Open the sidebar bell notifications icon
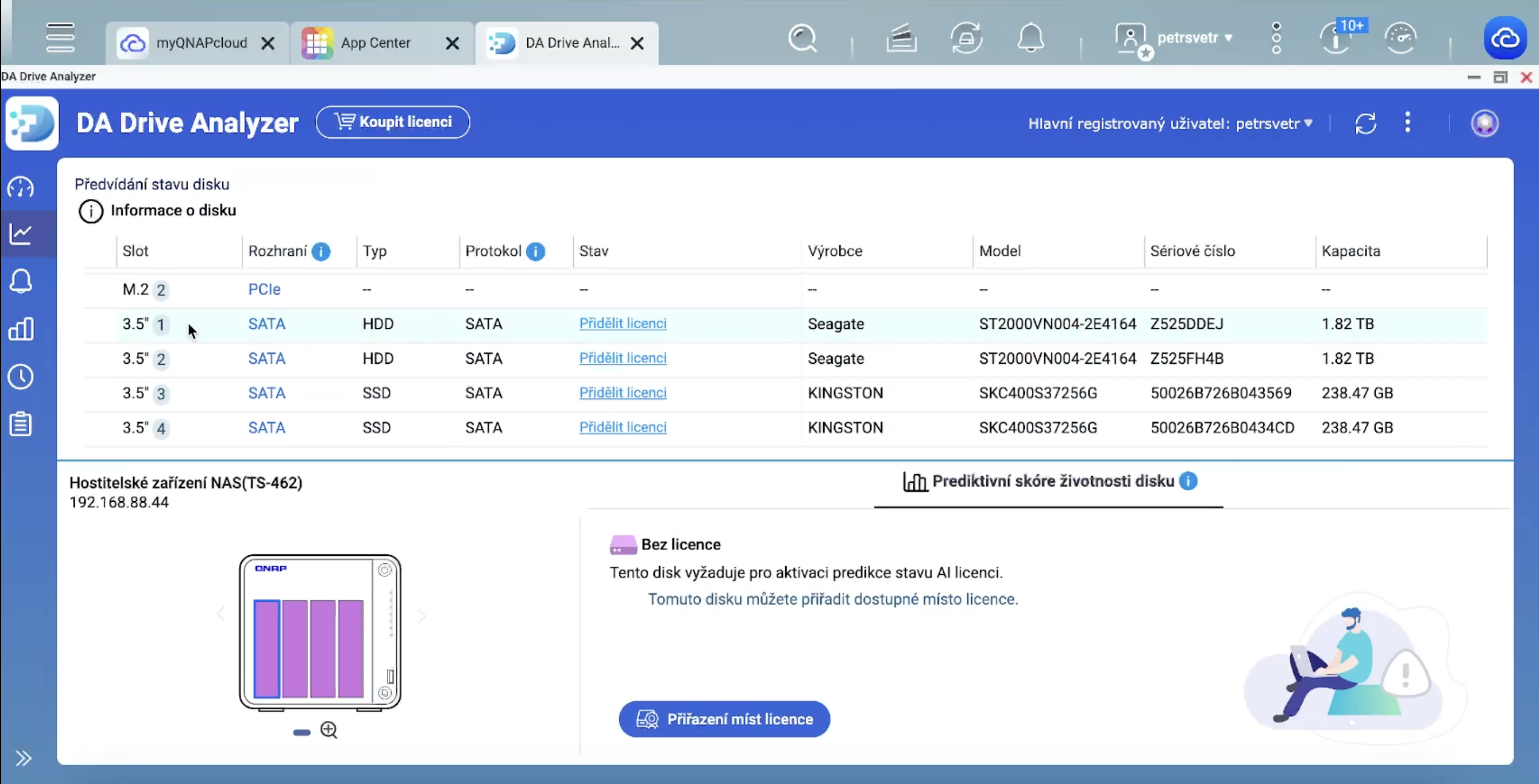The height and width of the screenshot is (784, 1539). tap(21, 281)
